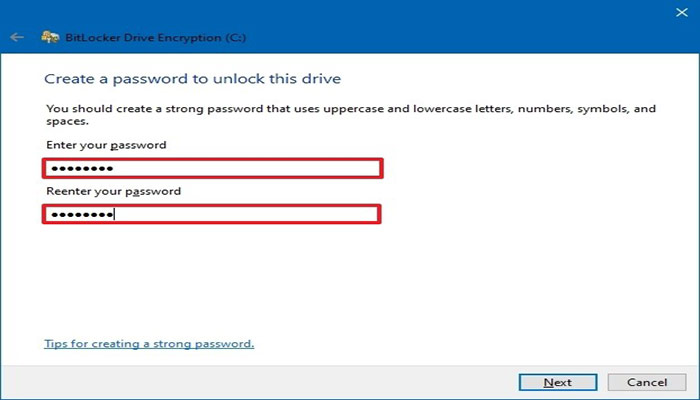Click the empty blue title bar area

pos(446,27)
